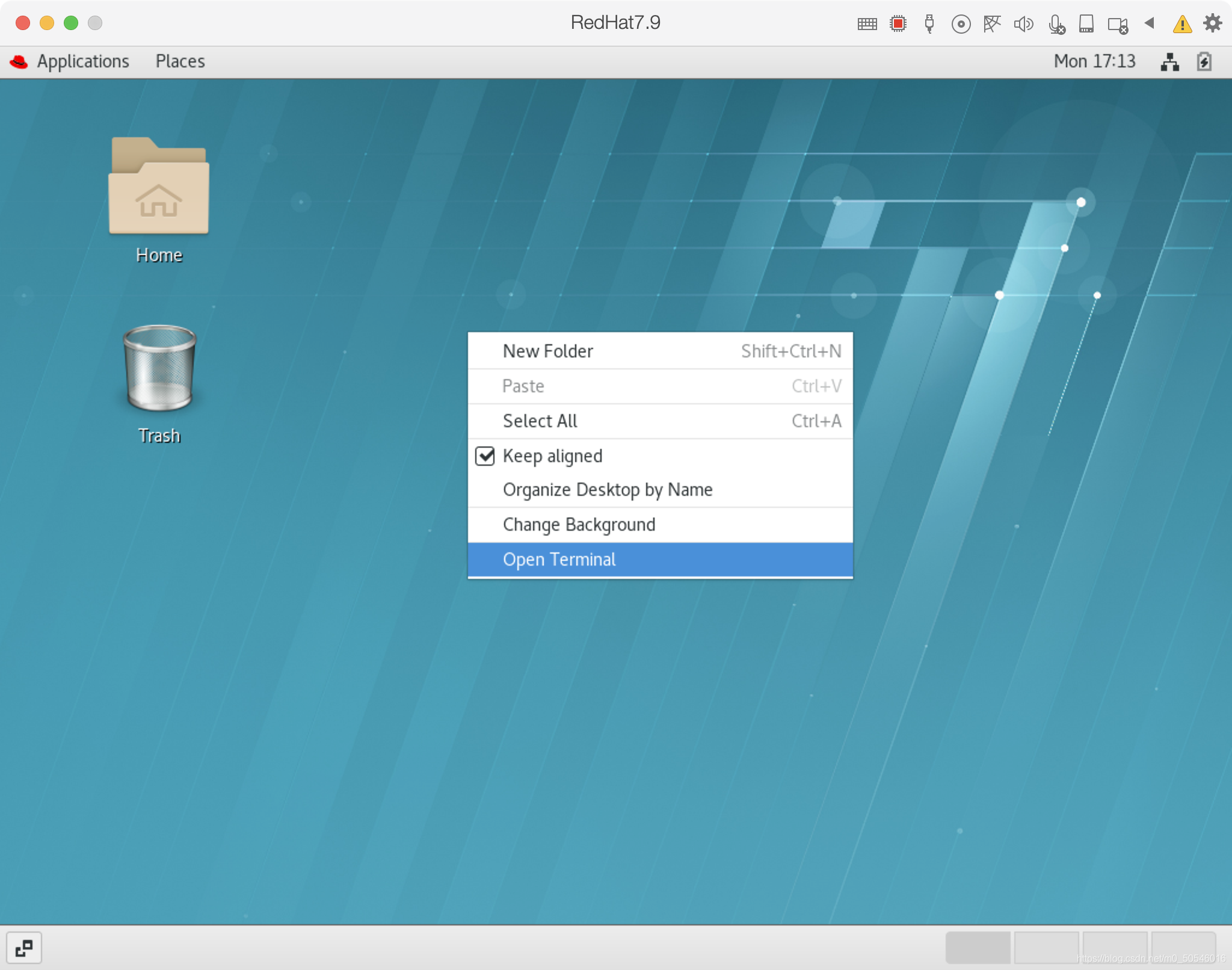Click the Places menu item
The height and width of the screenshot is (970, 1232).
[x=181, y=62]
